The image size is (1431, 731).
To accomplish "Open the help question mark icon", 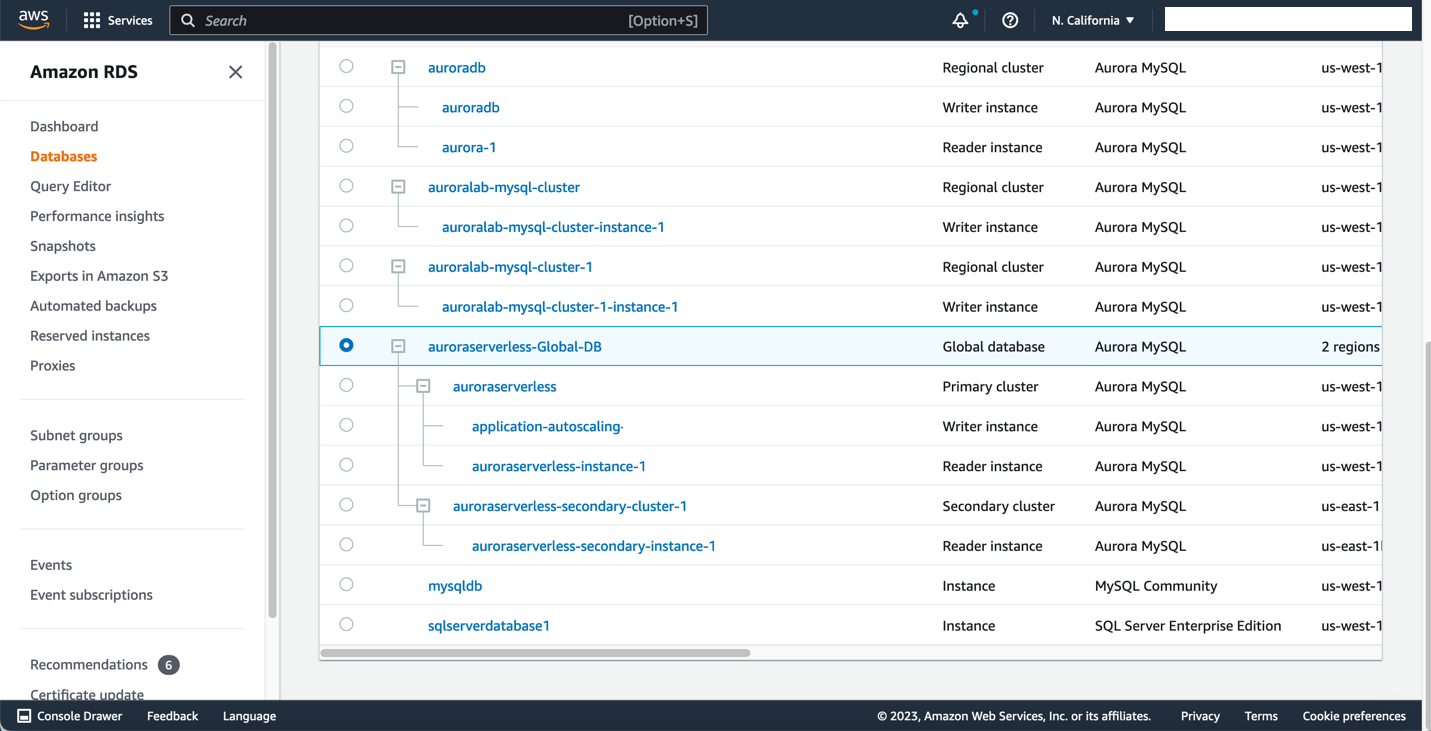I will pos(1010,20).
